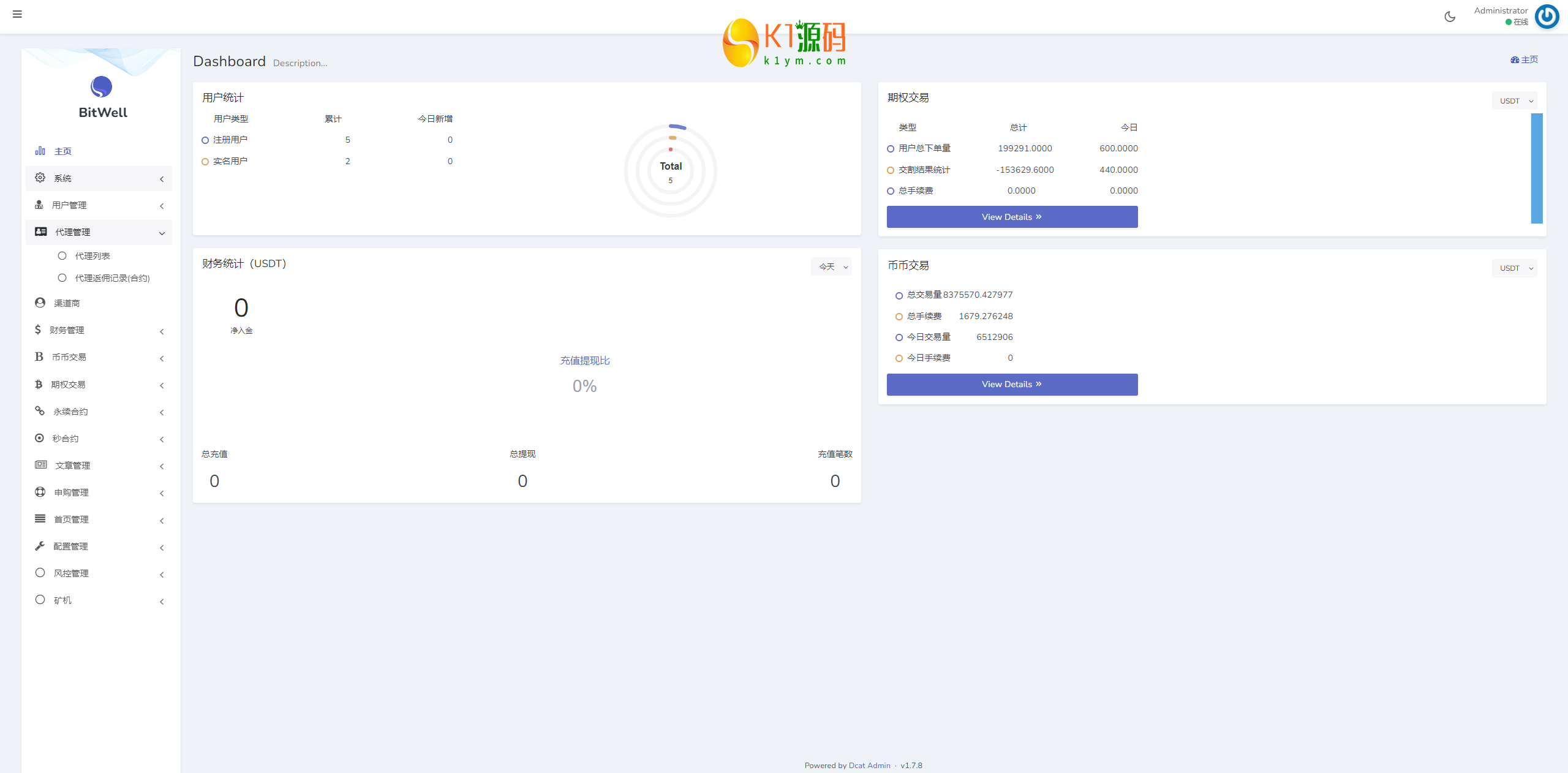This screenshot has width=1568, height=773.
Task: Click the Dcat Admin footer link
Action: tap(869, 766)
